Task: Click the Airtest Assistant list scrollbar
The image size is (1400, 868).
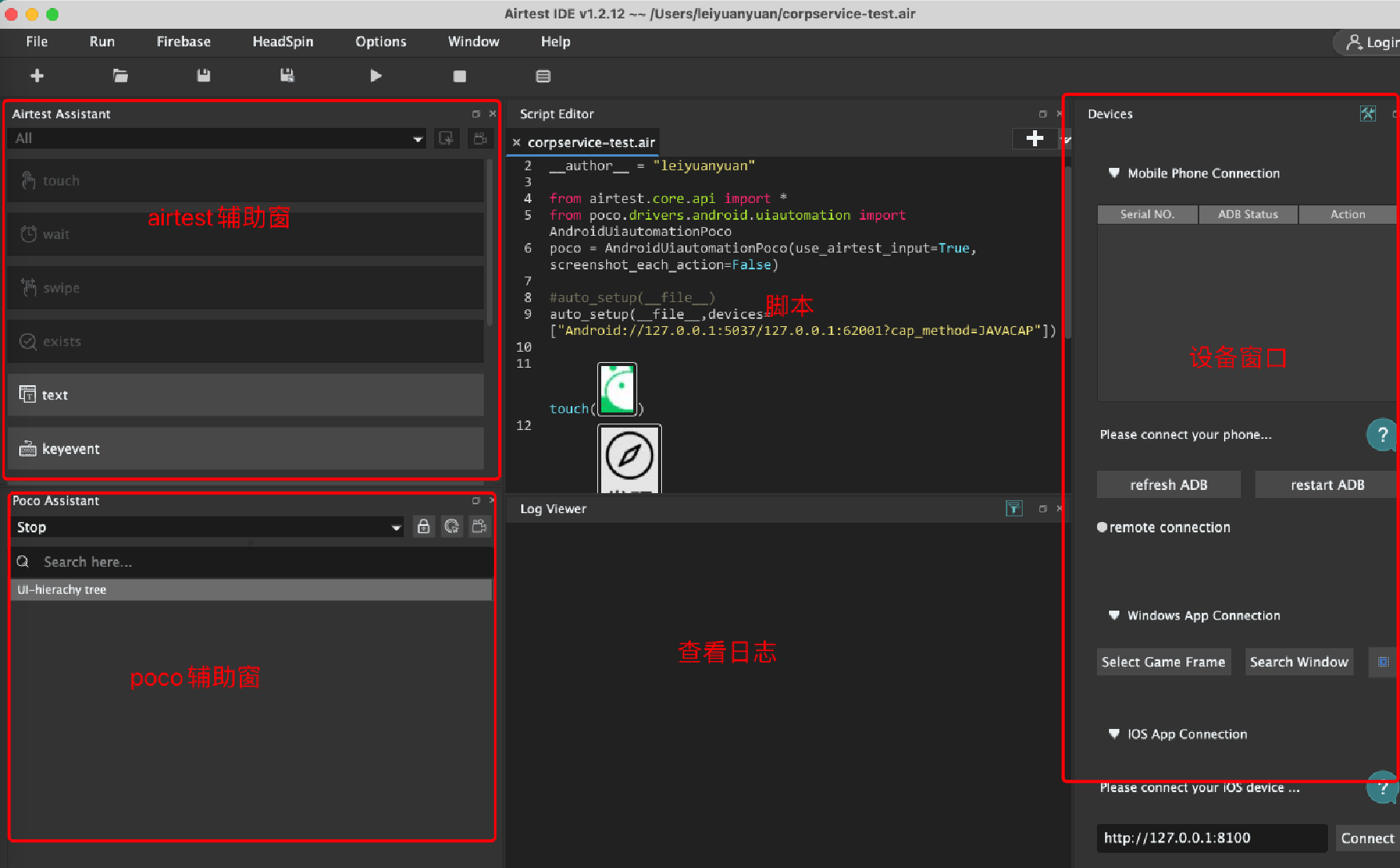Action: point(489,244)
